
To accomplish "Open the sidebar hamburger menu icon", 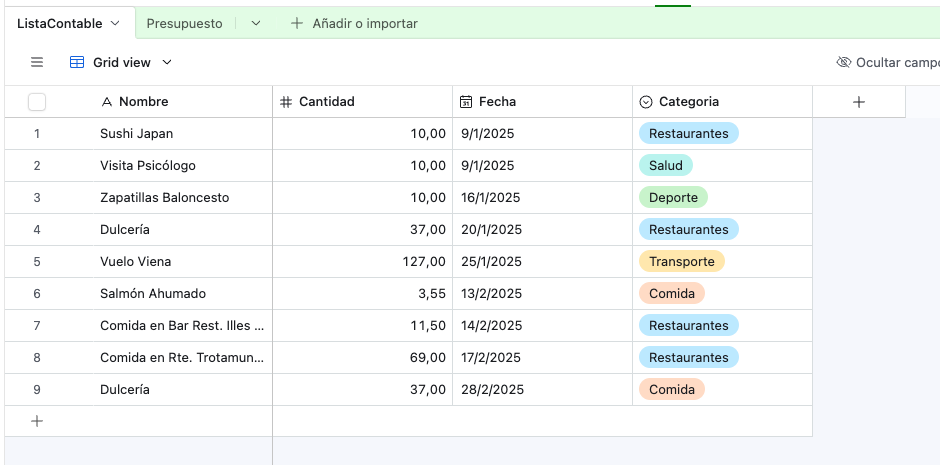I will coord(37,62).
